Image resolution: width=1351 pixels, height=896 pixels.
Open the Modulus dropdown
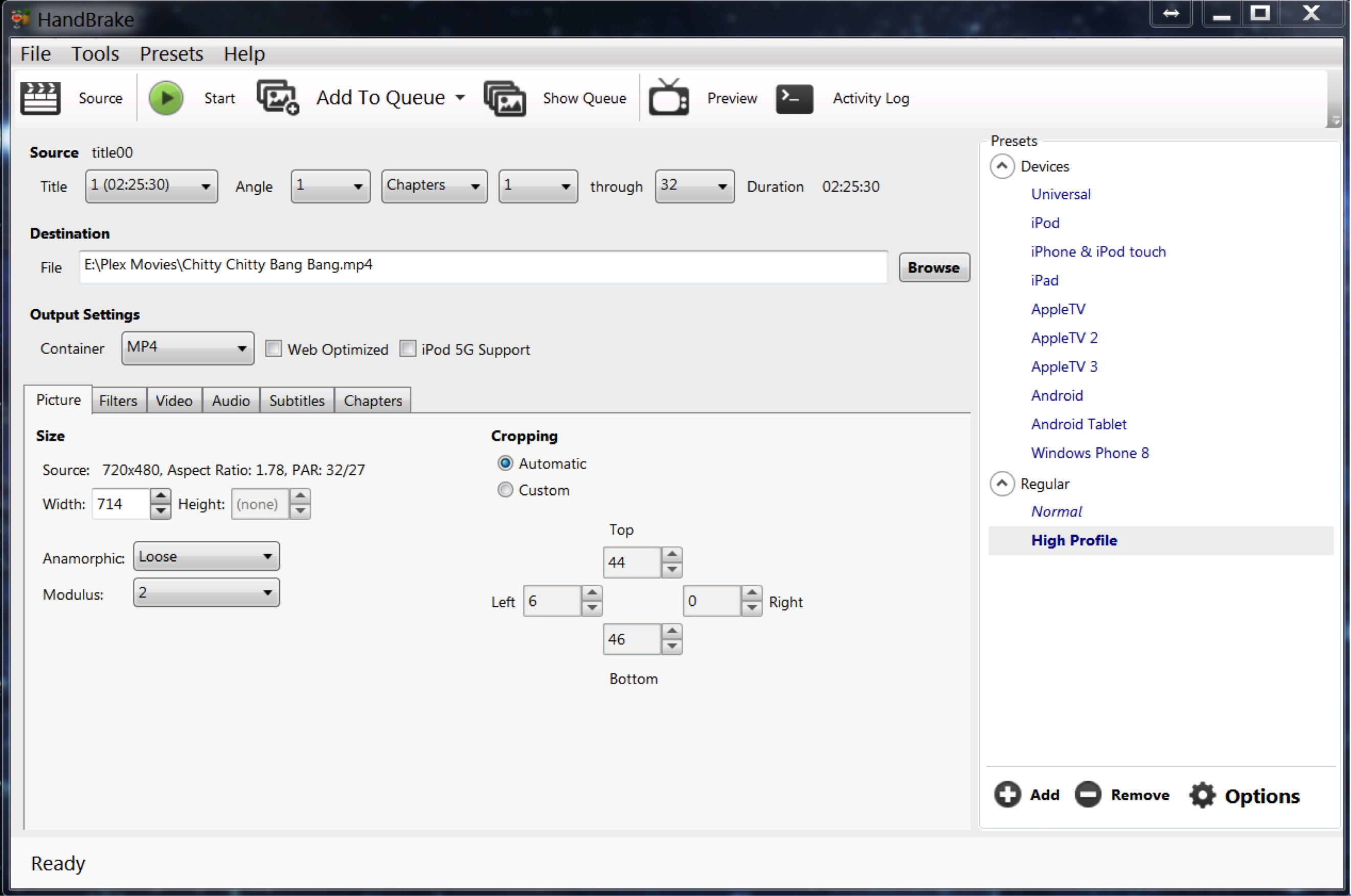207,592
